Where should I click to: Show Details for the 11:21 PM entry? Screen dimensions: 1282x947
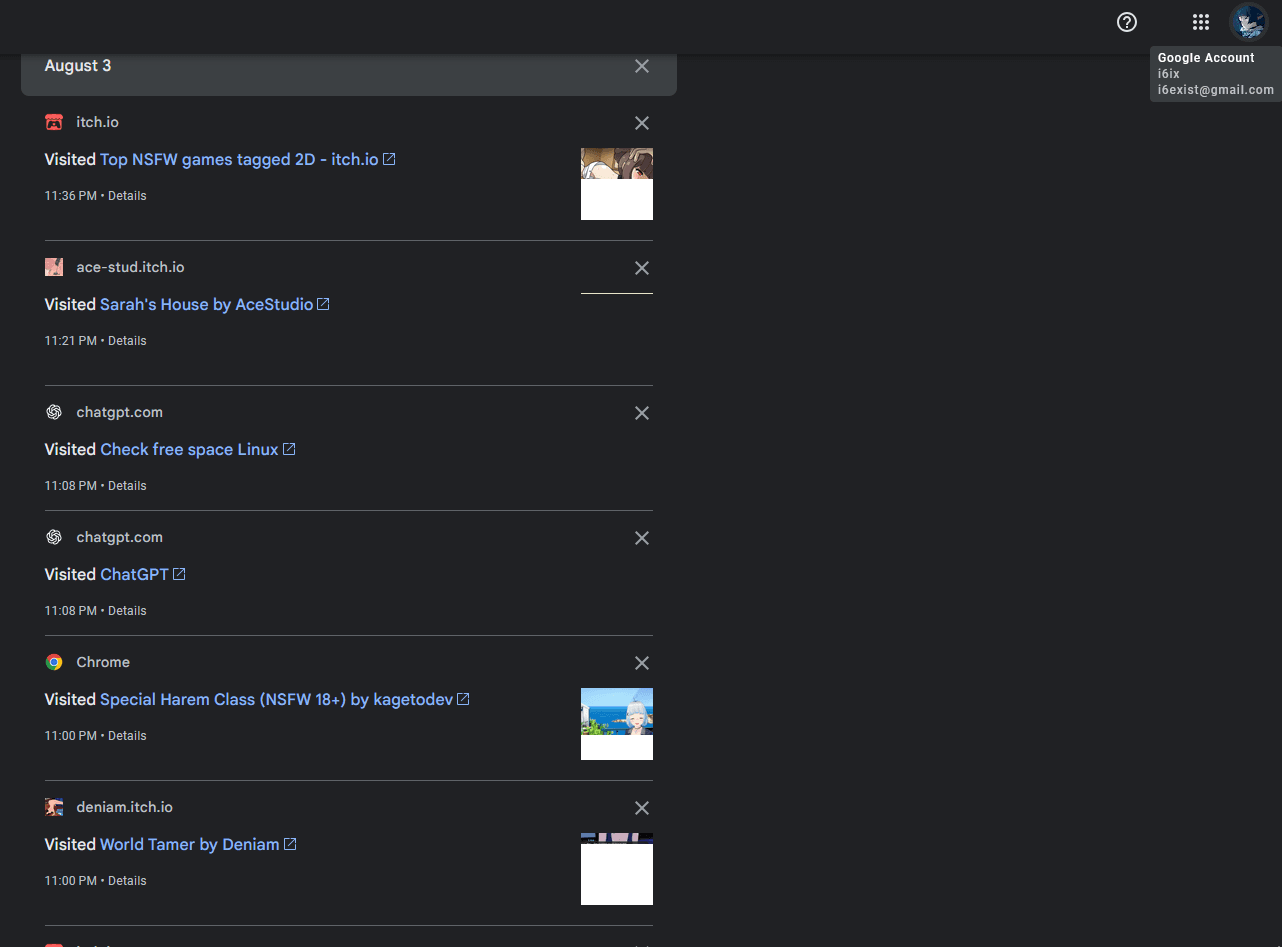click(127, 341)
